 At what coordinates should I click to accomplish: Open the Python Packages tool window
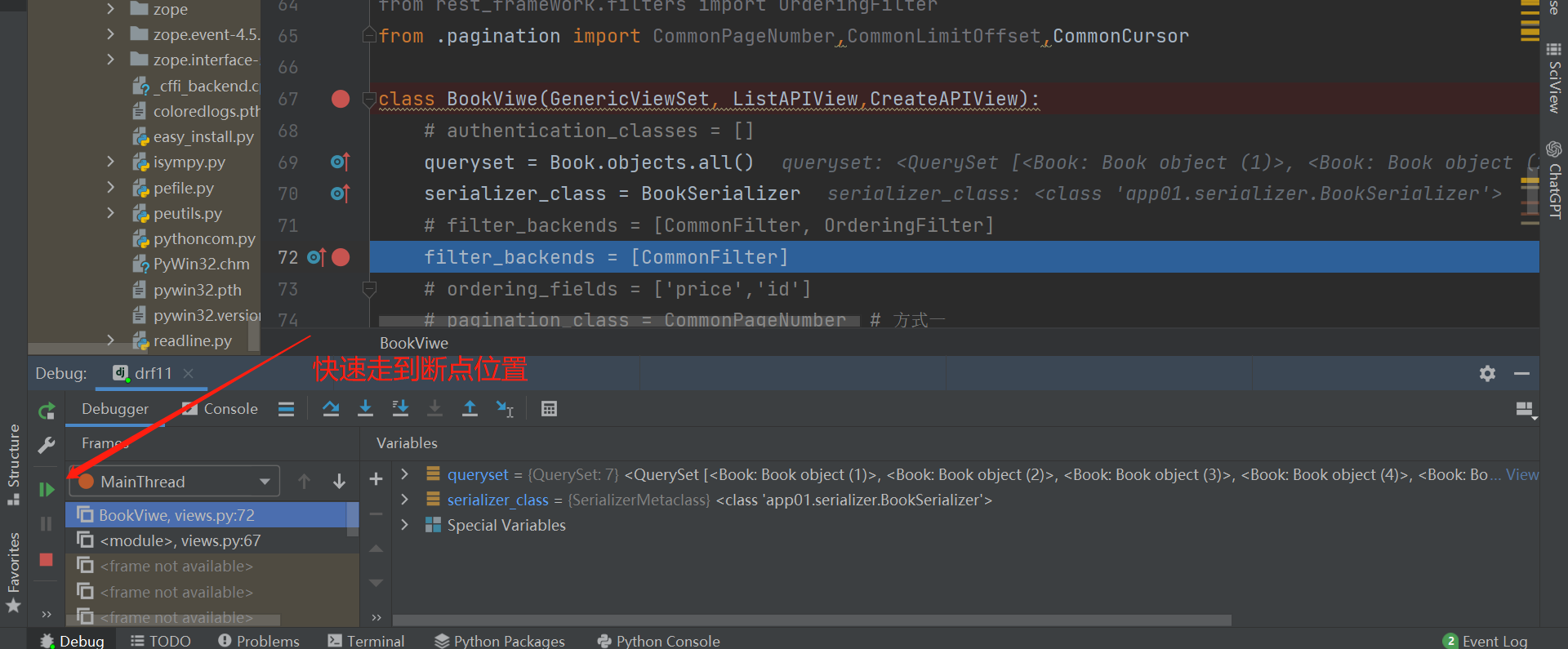[500, 641]
